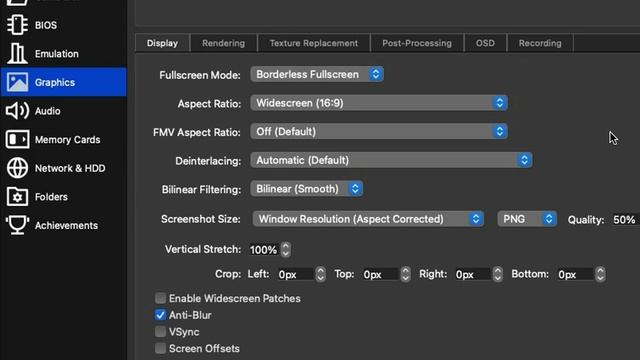Open the PNG screenshot format dropdown
640x360 pixels.
click(x=527, y=219)
